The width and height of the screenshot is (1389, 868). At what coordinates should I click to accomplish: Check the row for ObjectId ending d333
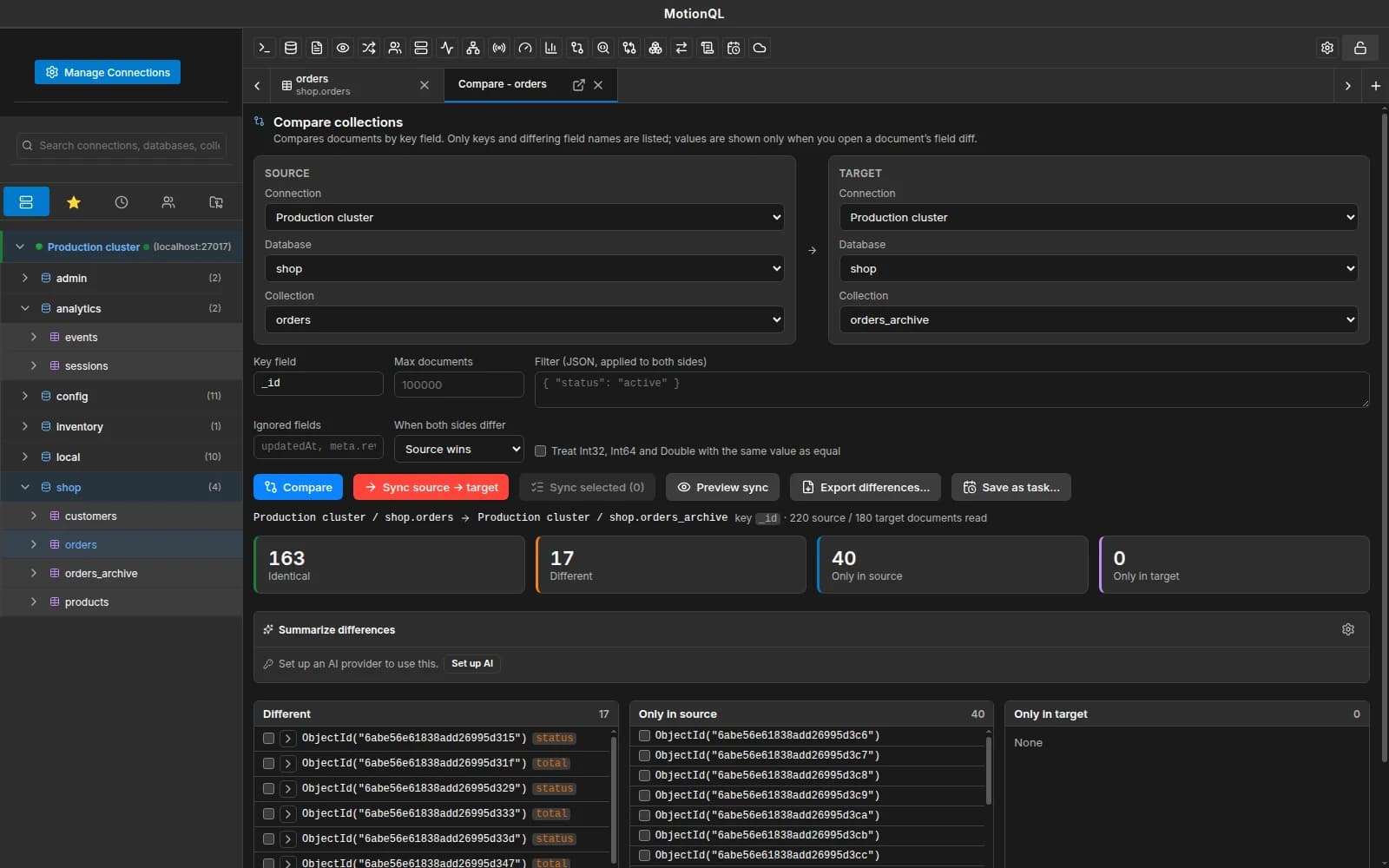268,814
